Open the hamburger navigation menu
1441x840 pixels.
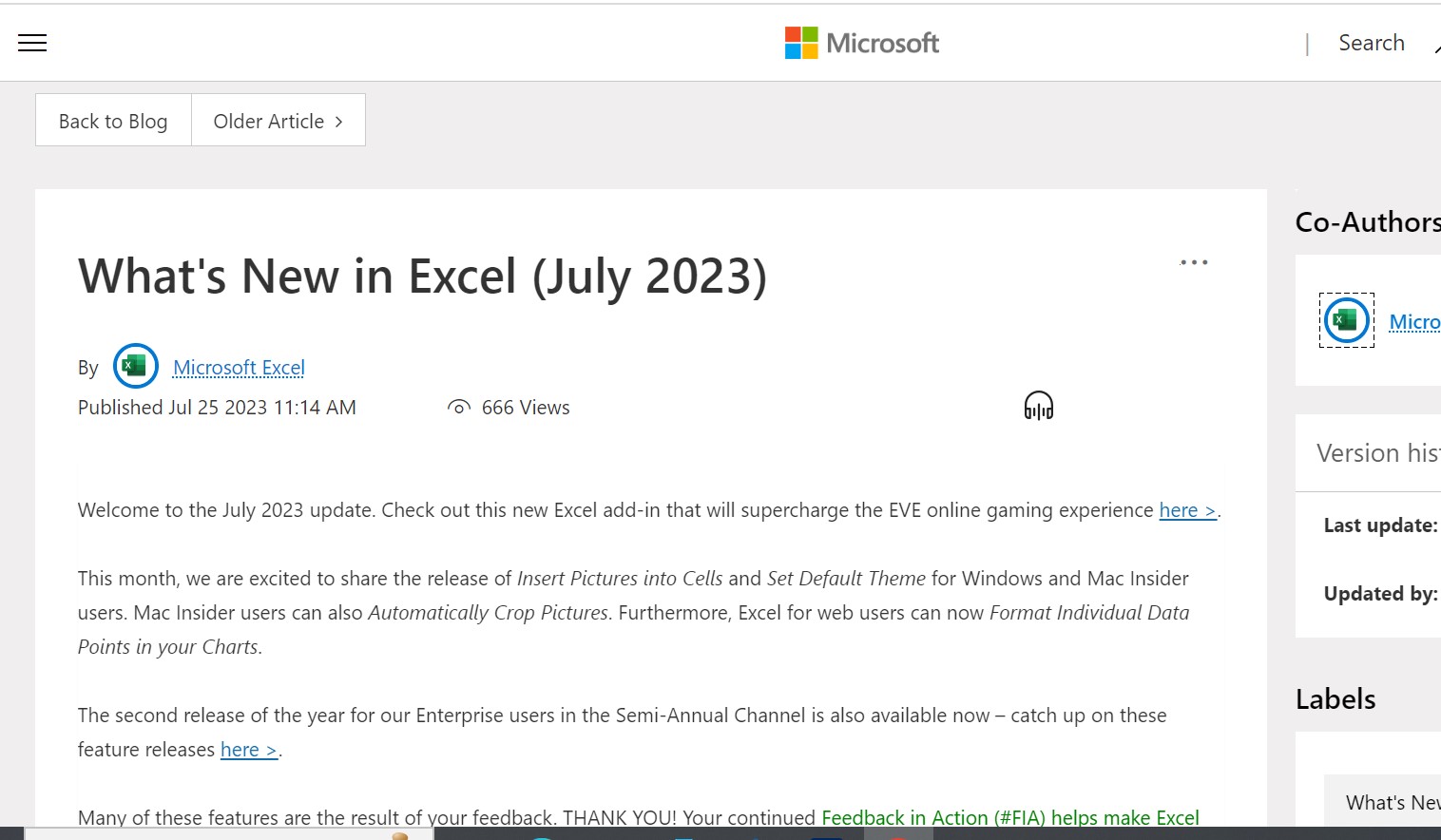31,43
